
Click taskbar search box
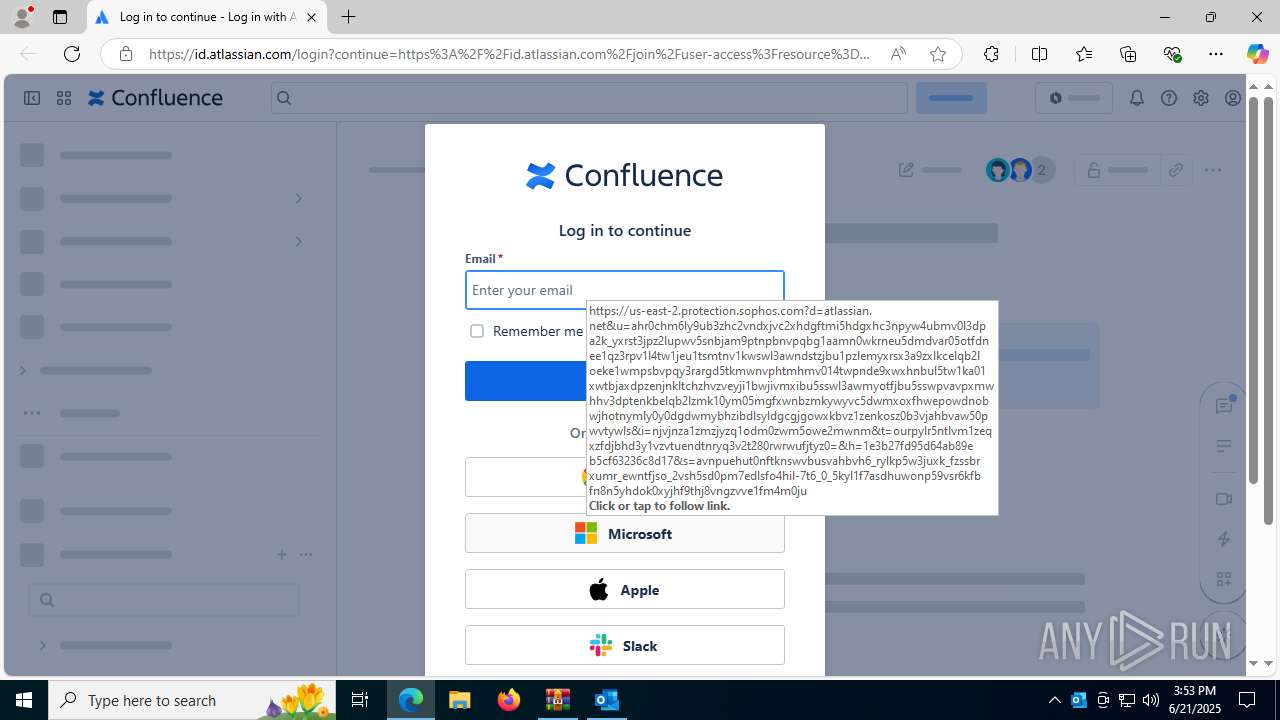pos(193,700)
